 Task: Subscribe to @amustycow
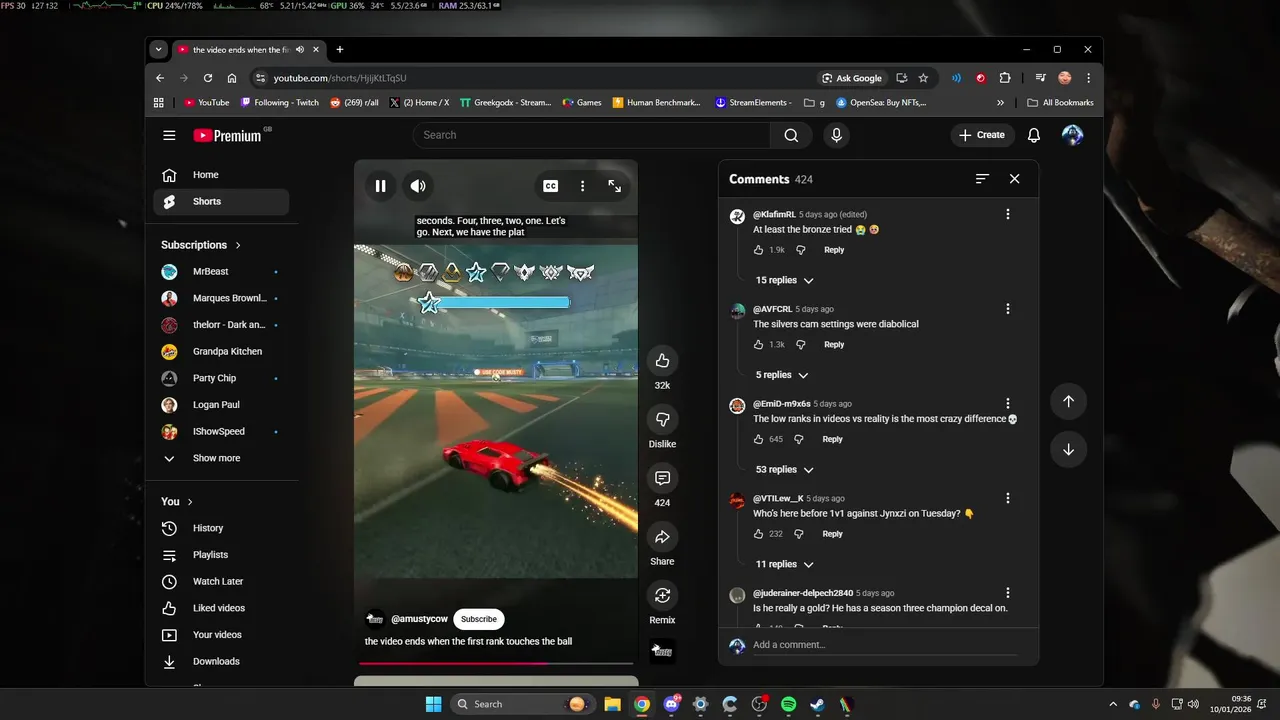[478, 619]
